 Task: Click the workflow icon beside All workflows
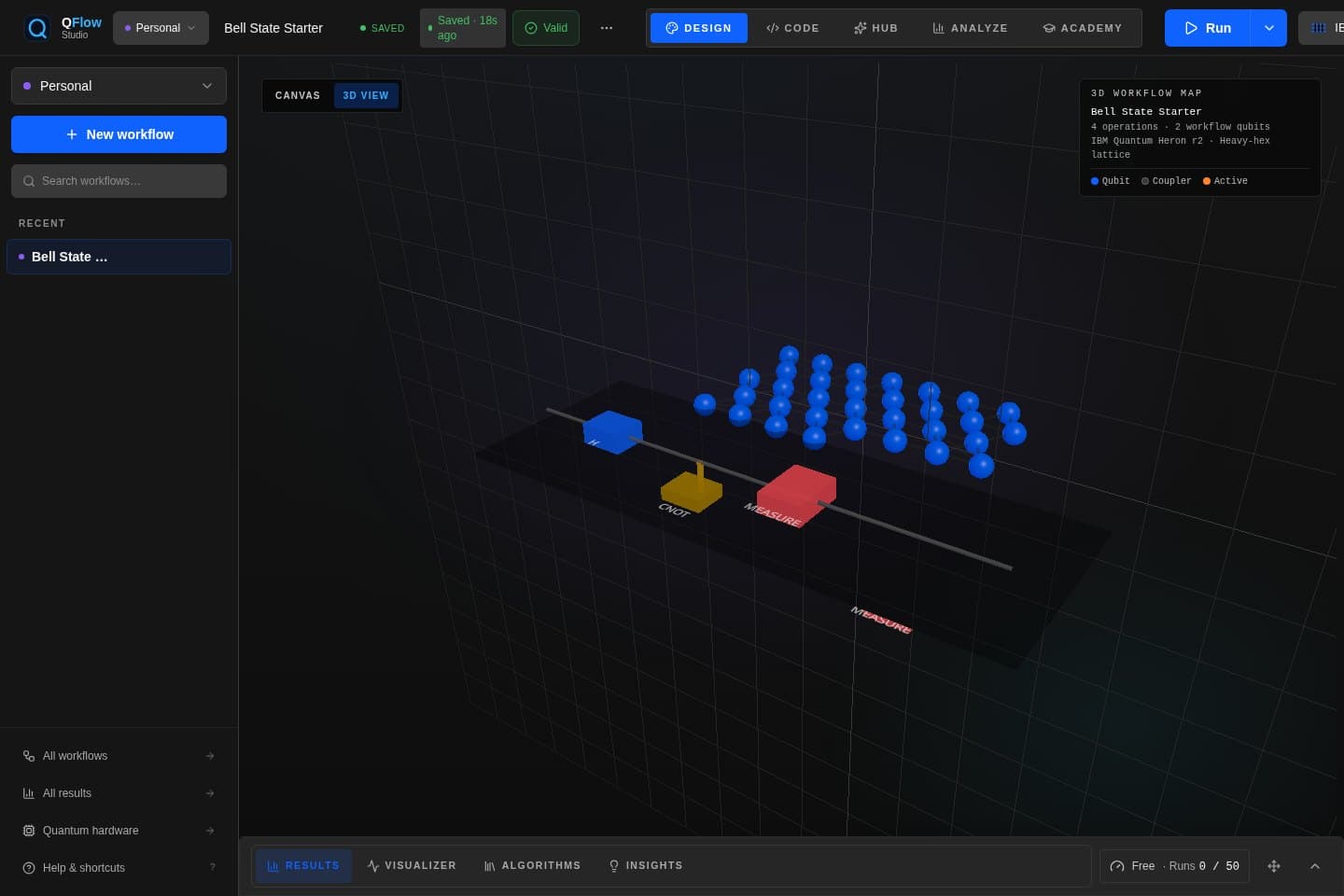tap(29, 756)
